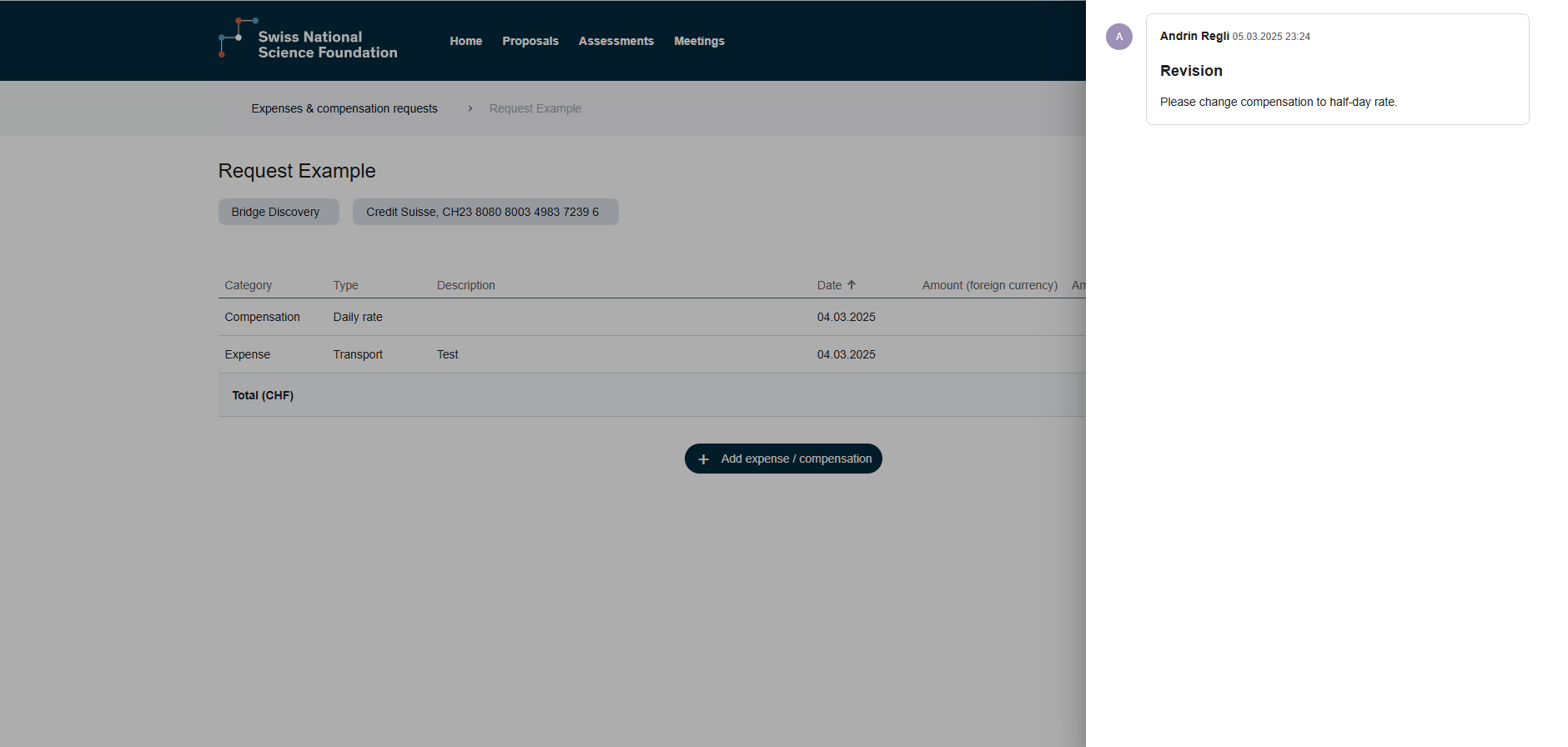Click the sort arrow beside the Date header
Screen dimensions: 1568x747
(852, 285)
